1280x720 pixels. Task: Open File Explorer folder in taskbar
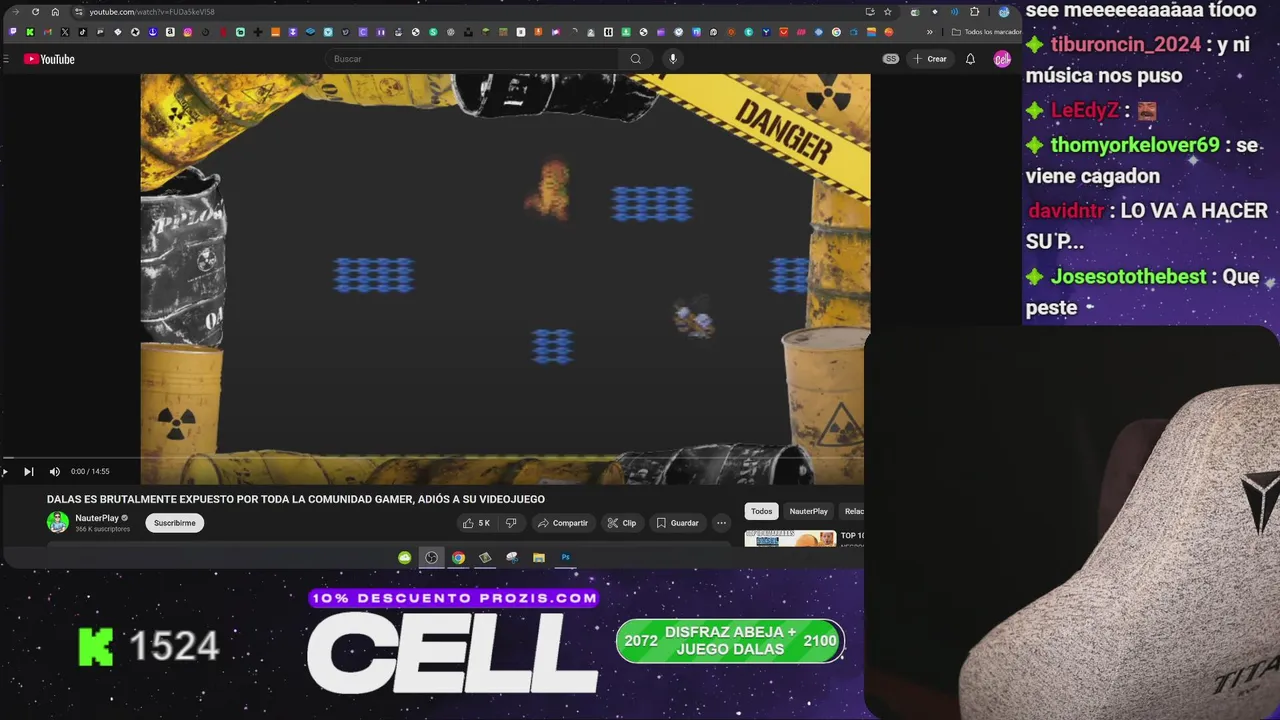pyautogui.click(x=539, y=558)
